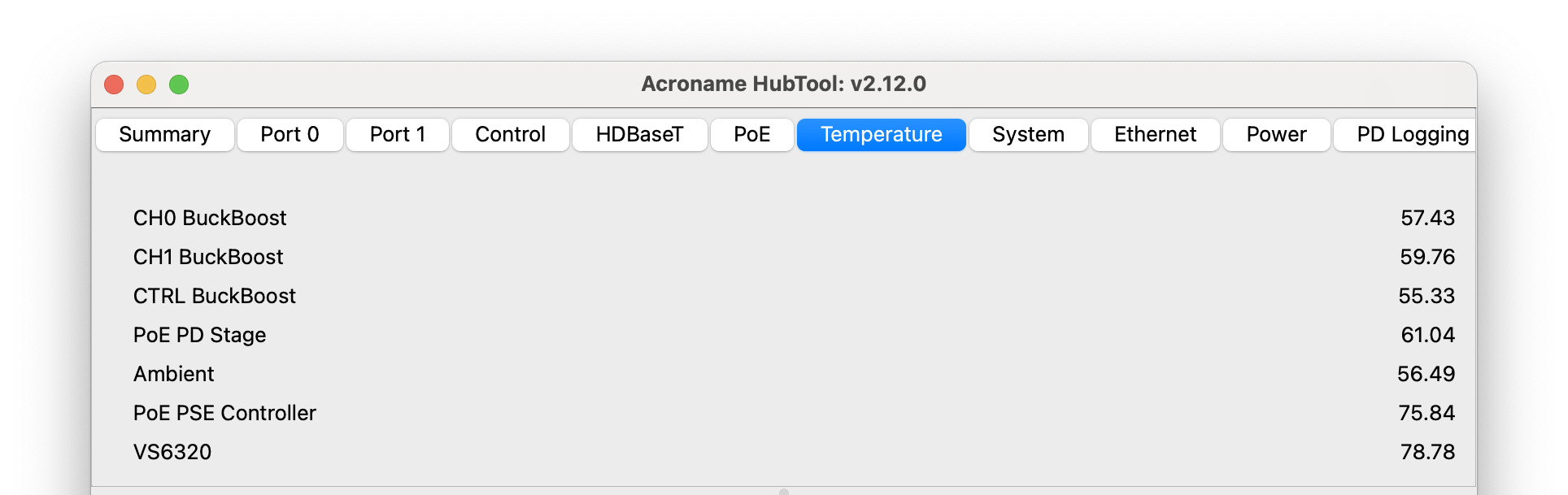View the Power tab
The image size is (1568, 495).
pyautogui.click(x=1276, y=135)
